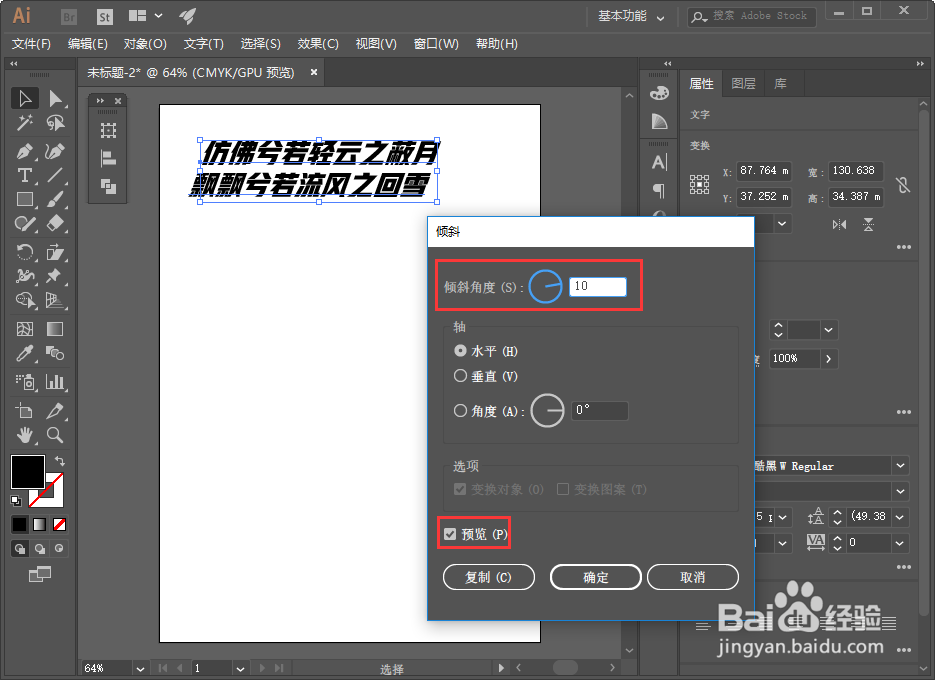Select the Pen tool
This screenshot has width=935, height=680.
23,149
